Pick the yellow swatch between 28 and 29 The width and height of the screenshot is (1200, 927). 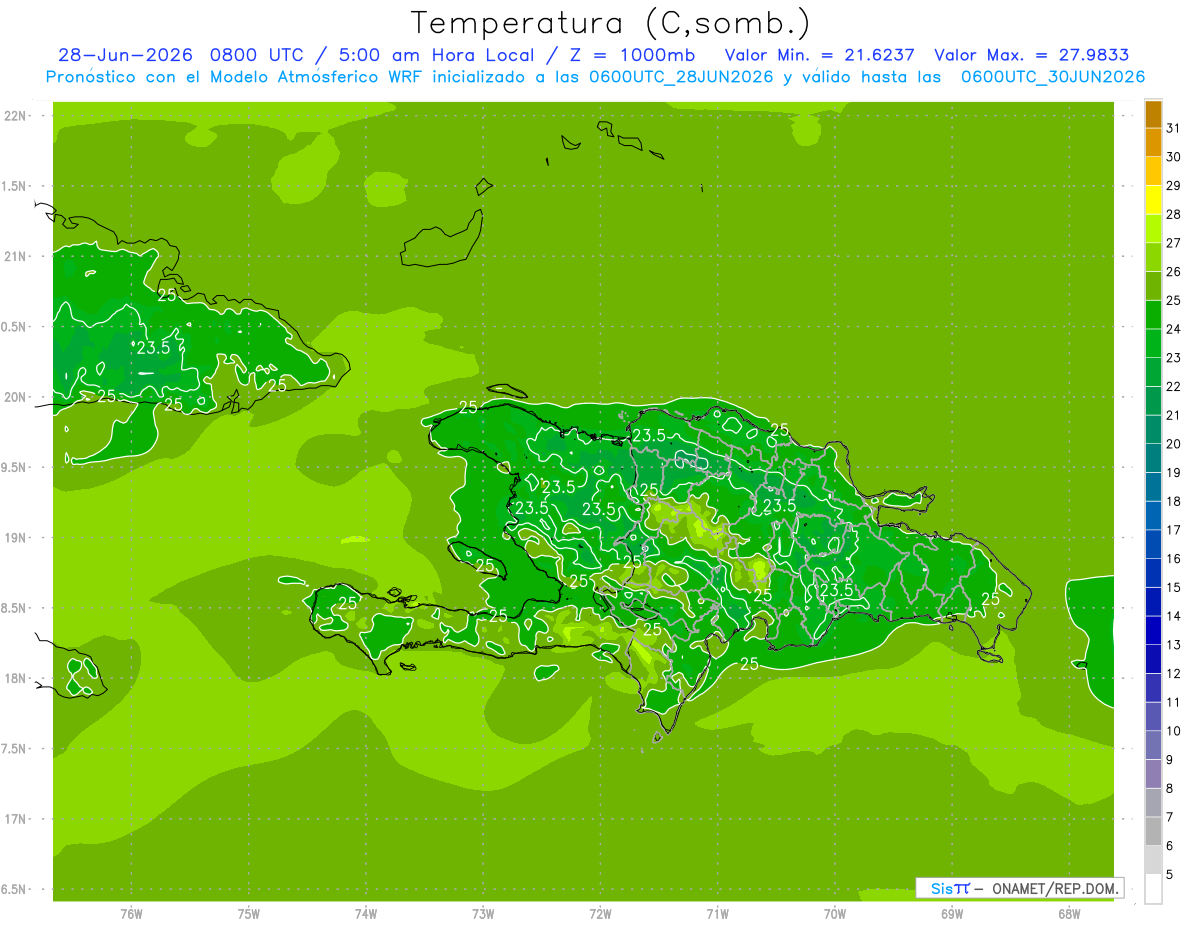click(1153, 200)
